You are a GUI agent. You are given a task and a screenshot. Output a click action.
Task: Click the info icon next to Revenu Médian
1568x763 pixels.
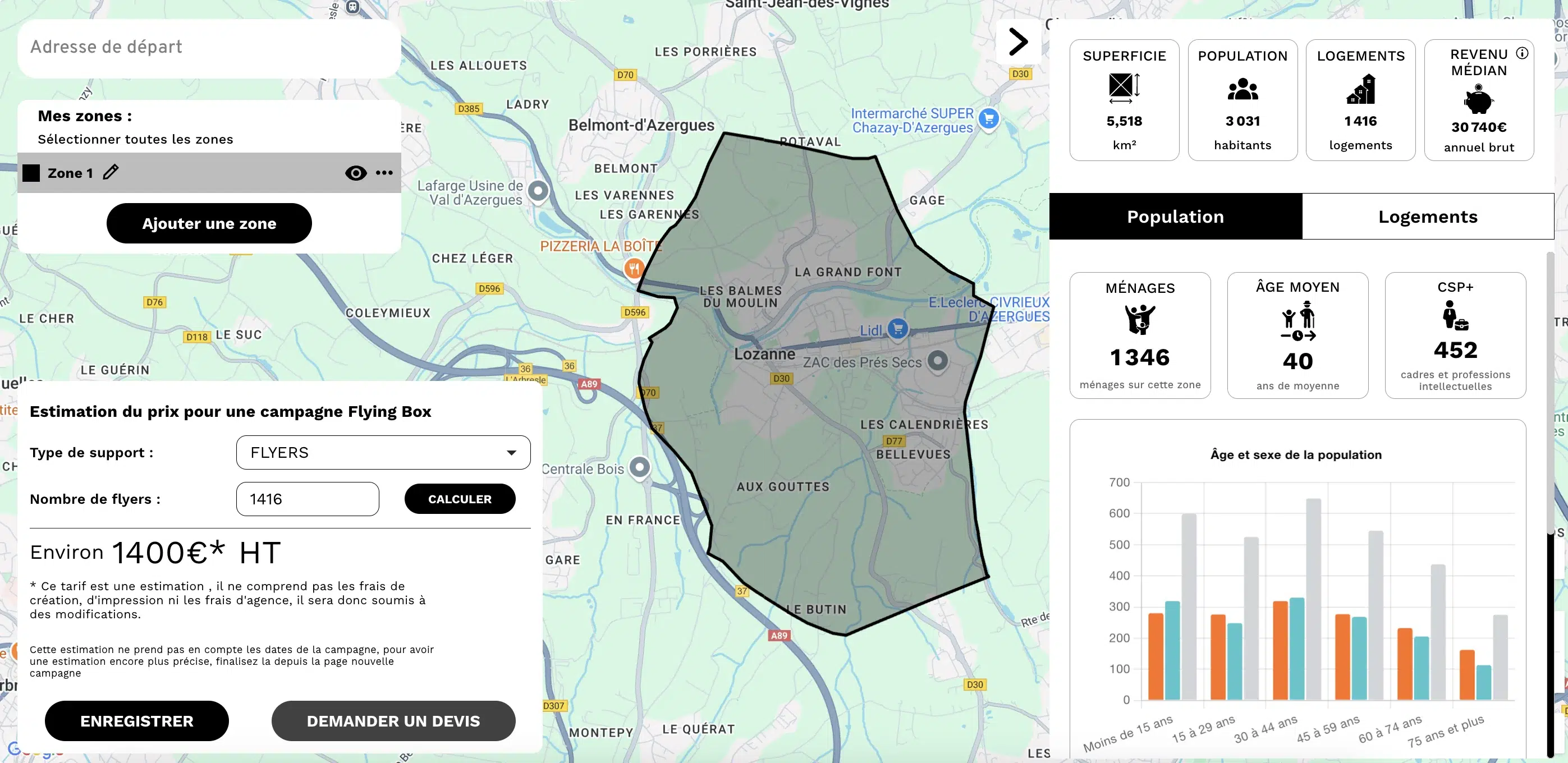(x=1523, y=53)
